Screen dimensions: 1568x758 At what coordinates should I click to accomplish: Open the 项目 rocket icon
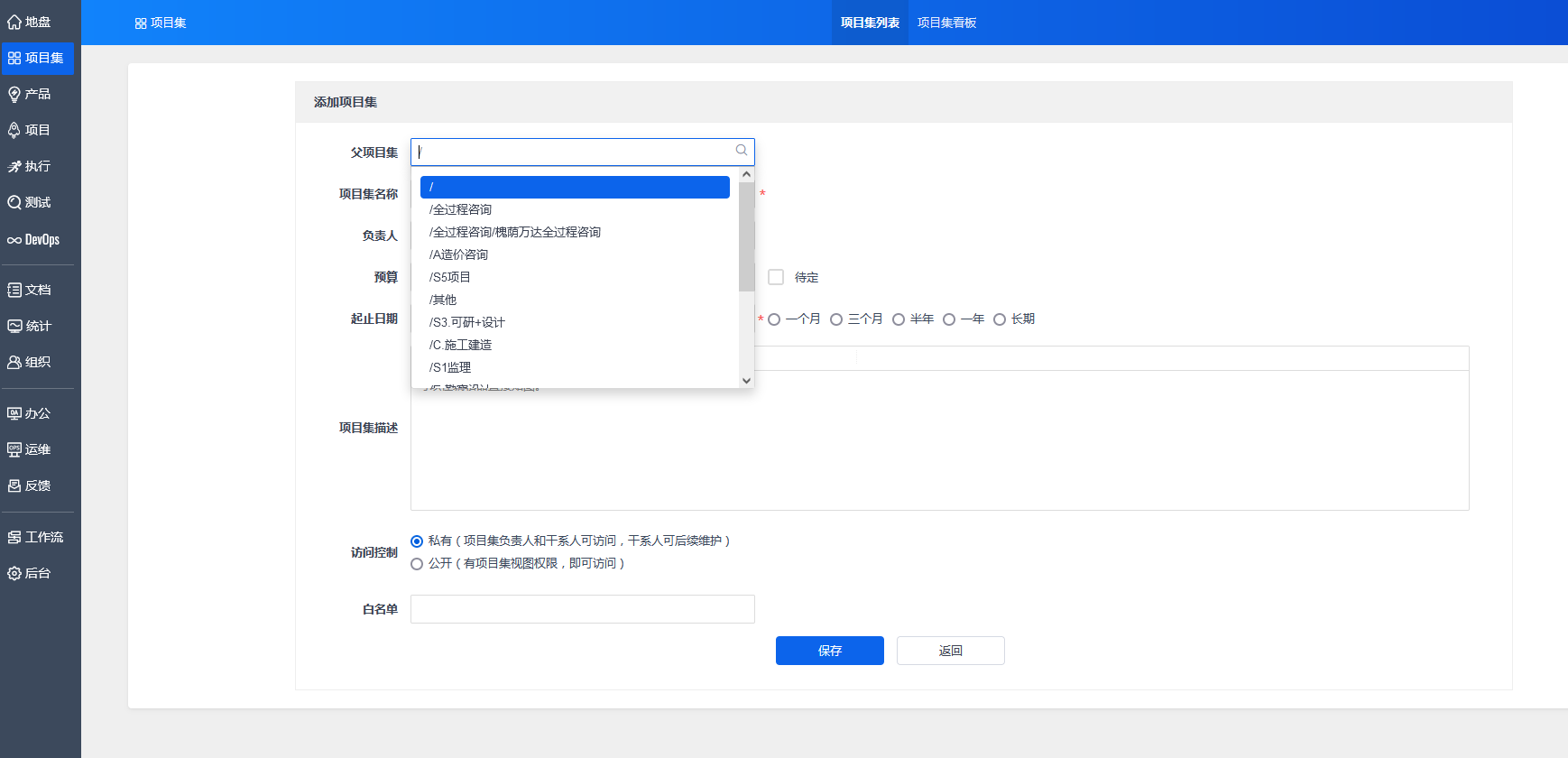pos(14,131)
